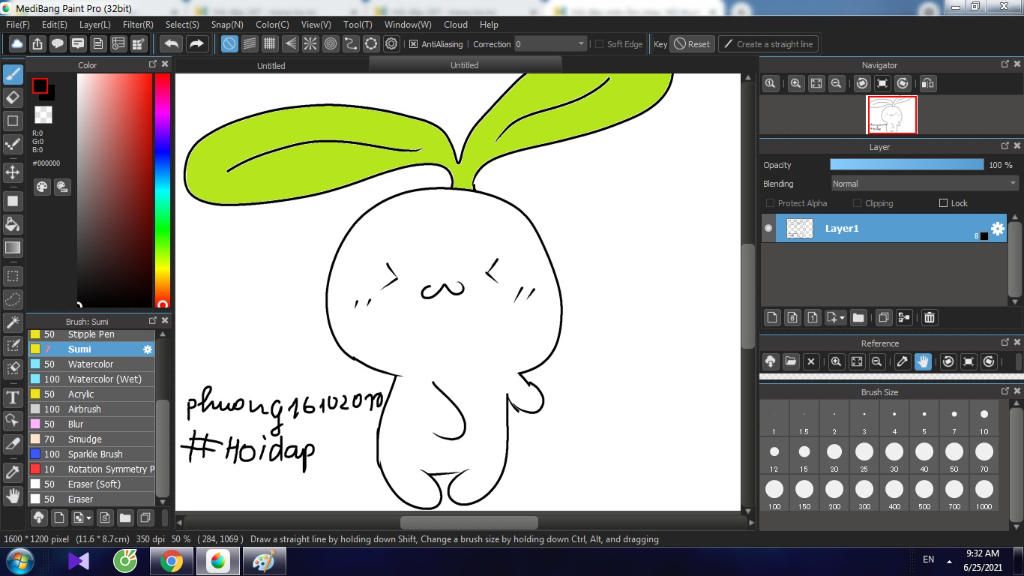
Task: Enable the layer Lock checkbox
Action: (x=943, y=203)
